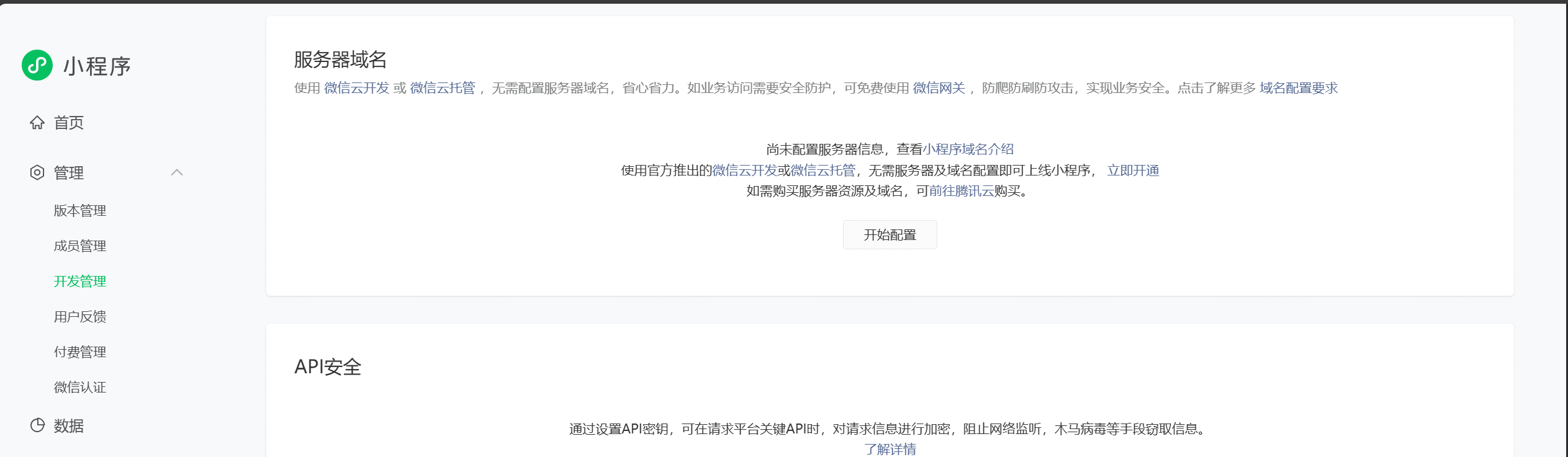
Task: Click the hexagon icon beside 管理
Action: point(37,172)
